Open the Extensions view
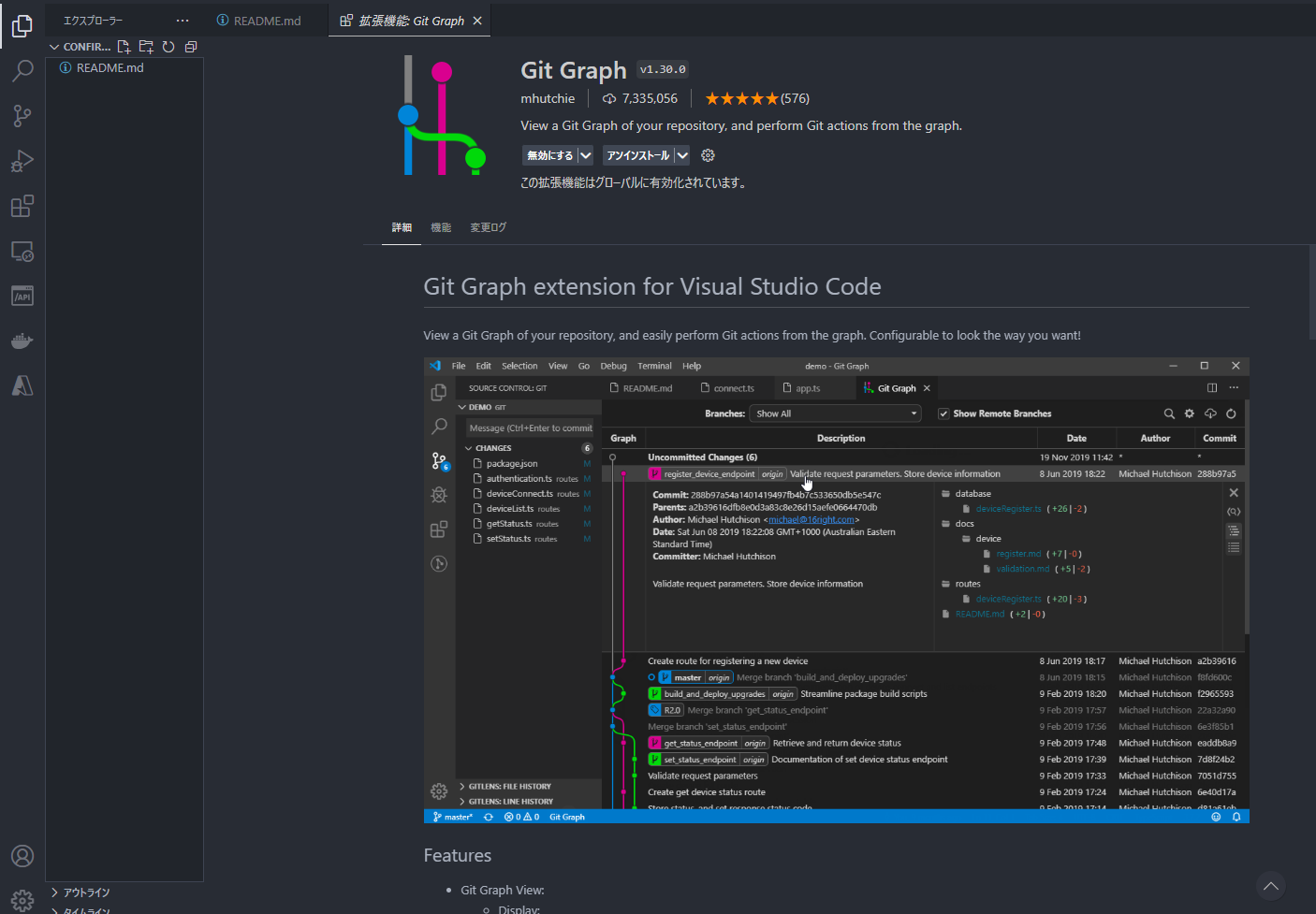The image size is (1316, 914). [22, 206]
